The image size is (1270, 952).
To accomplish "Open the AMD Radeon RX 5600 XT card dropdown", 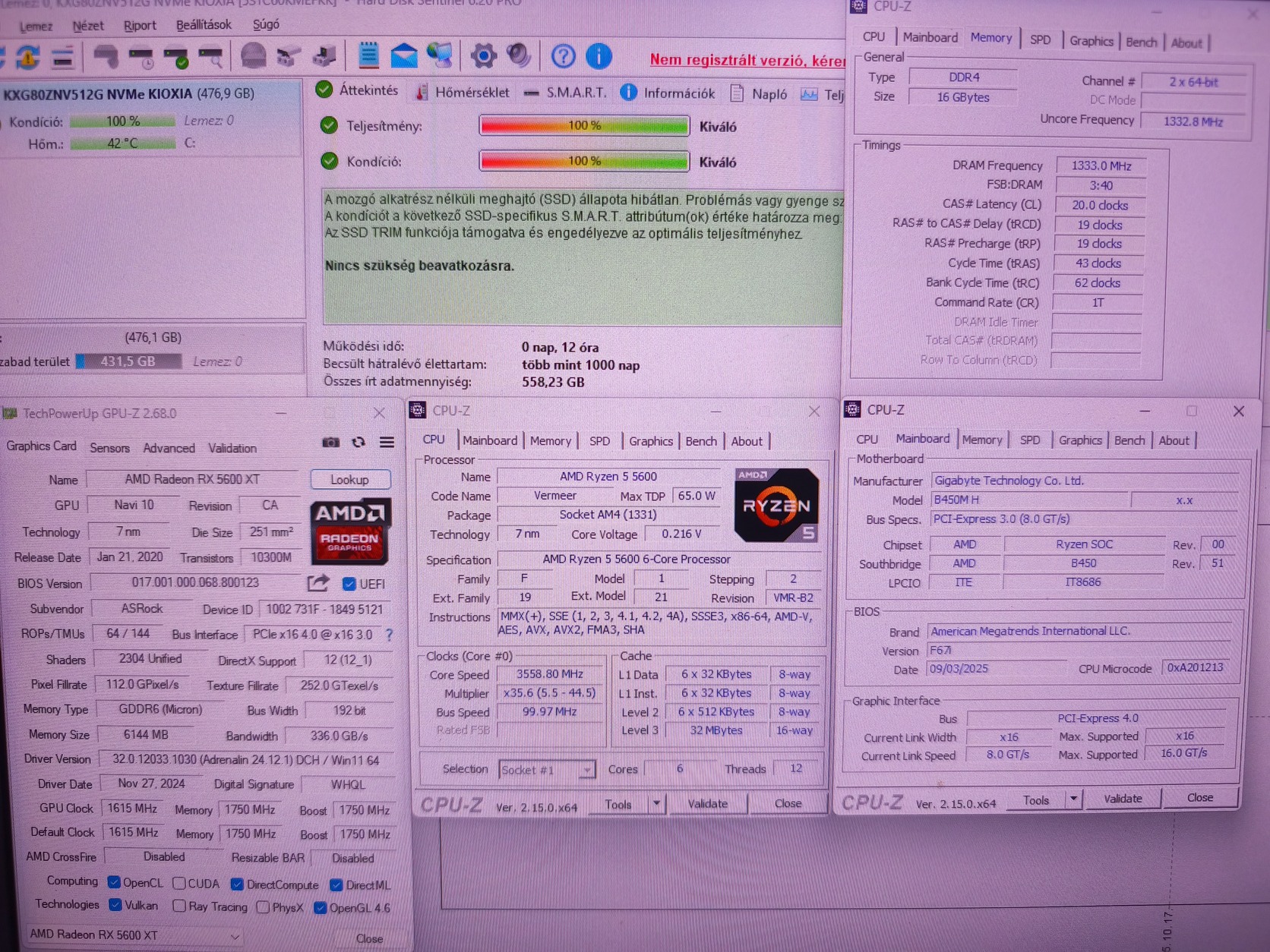I will coord(135,935).
